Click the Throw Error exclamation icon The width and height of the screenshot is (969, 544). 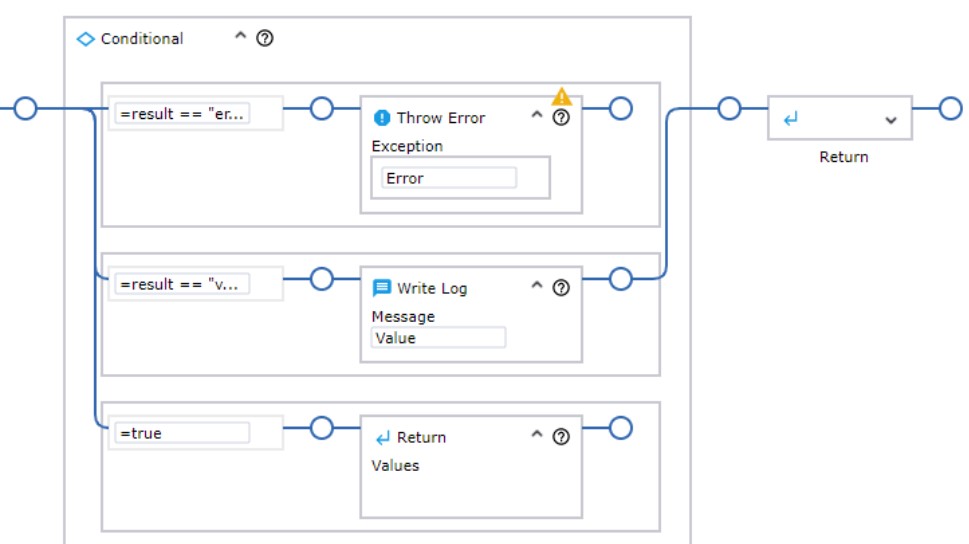tap(382, 118)
